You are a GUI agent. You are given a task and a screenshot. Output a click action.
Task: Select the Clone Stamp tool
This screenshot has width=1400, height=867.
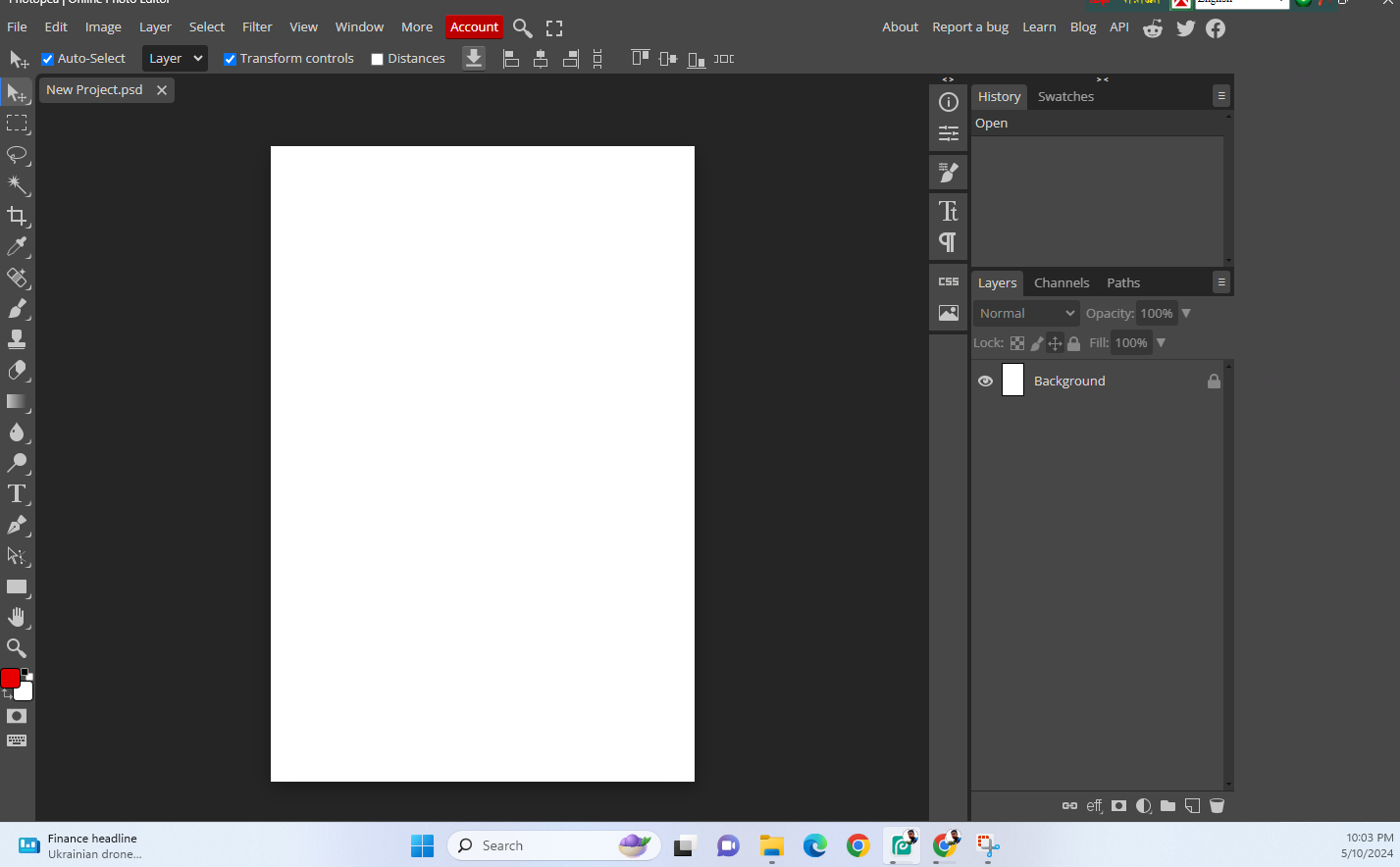click(17, 339)
